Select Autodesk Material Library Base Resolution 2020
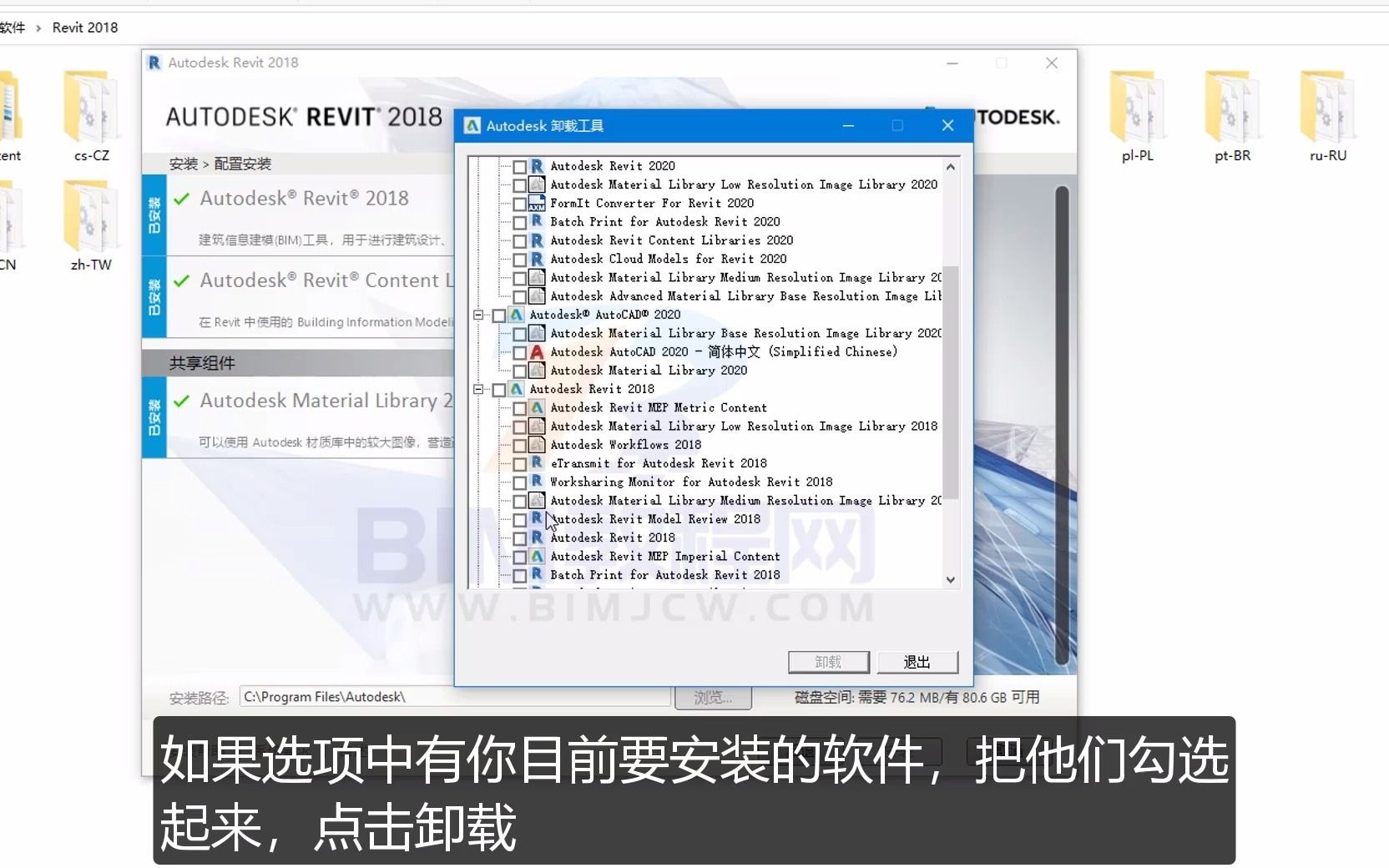This screenshot has width=1389, height=868. pyautogui.click(x=745, y=333)
